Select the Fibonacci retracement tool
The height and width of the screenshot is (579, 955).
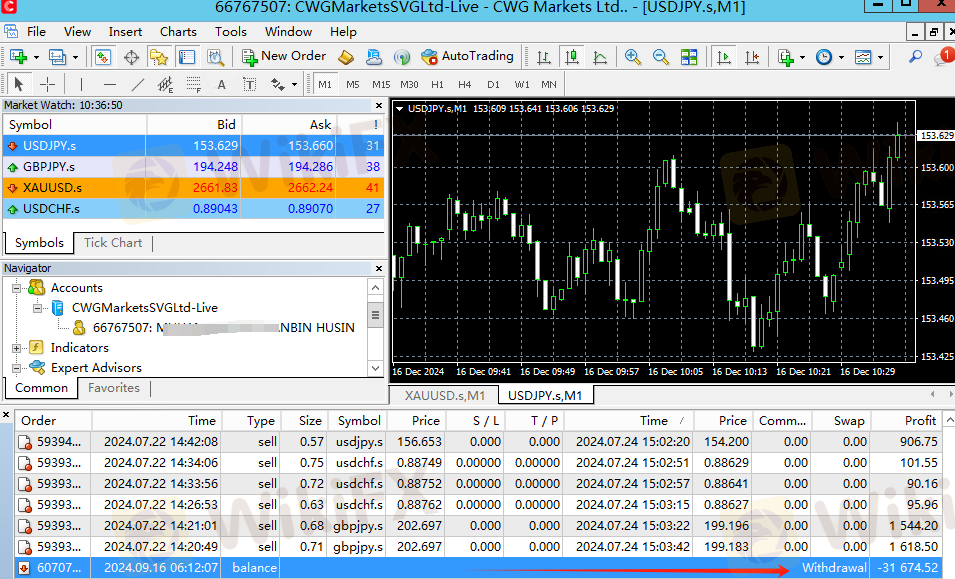(x=194, y=84)
